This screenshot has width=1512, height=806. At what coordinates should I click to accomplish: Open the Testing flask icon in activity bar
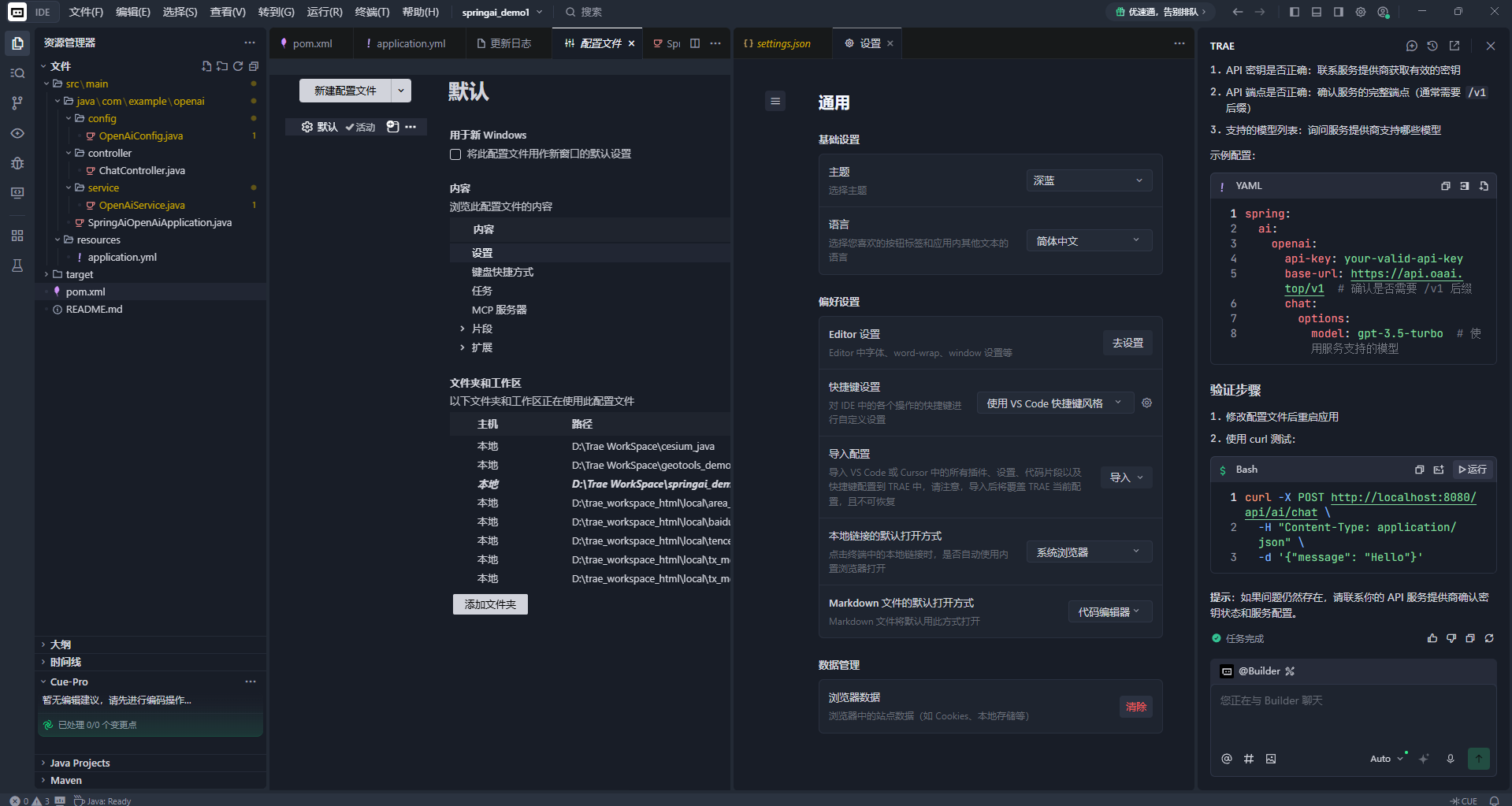(x=17, y=266)
